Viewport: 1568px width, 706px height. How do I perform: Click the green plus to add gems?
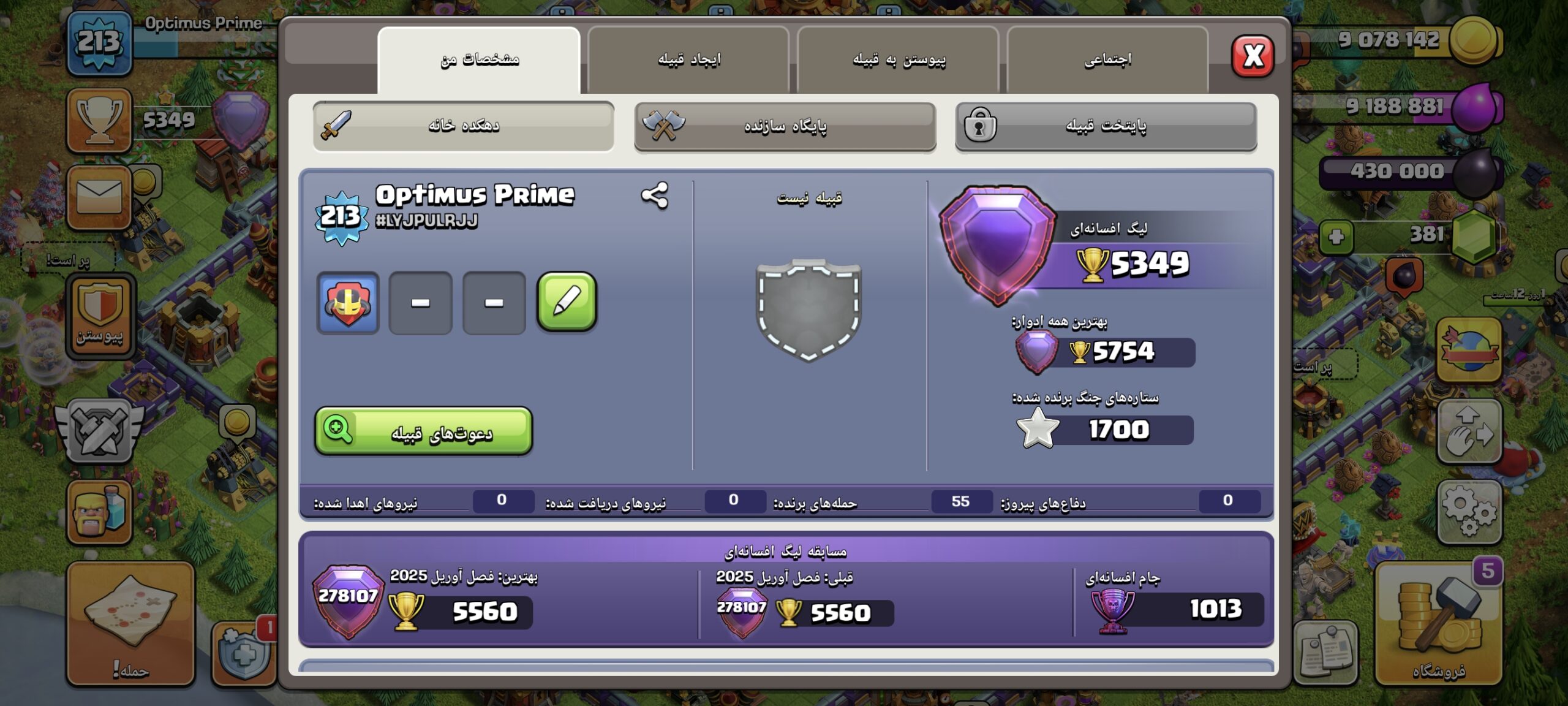point(1336,237)
